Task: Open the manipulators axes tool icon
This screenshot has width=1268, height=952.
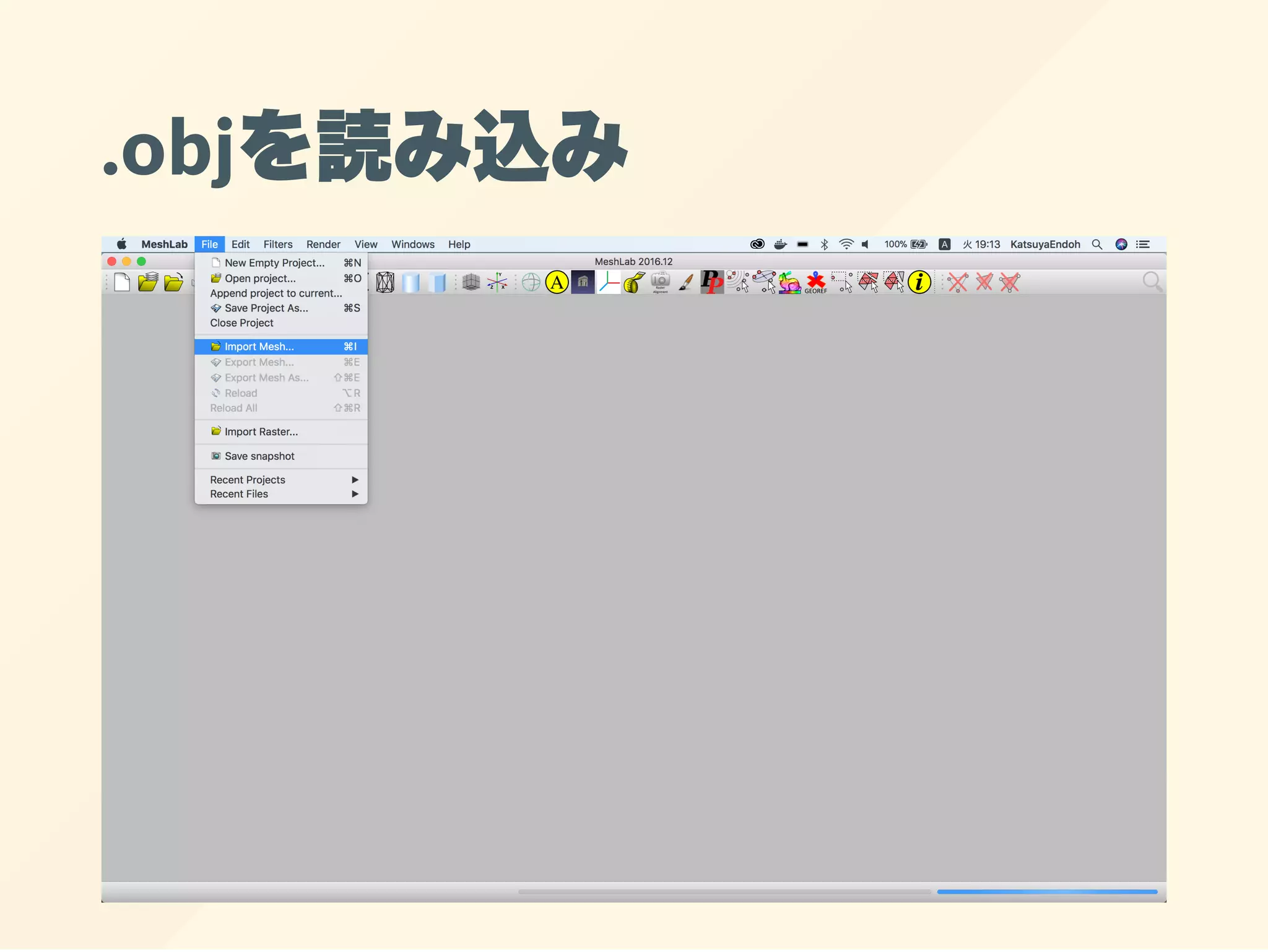Action: (x=609, y=283)
